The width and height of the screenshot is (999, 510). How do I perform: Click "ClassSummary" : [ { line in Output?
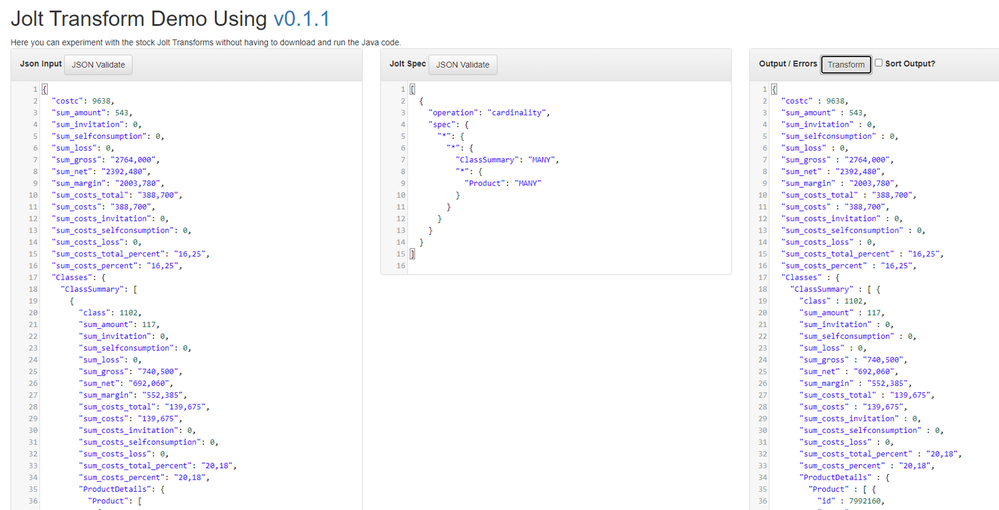click(835, 289)
